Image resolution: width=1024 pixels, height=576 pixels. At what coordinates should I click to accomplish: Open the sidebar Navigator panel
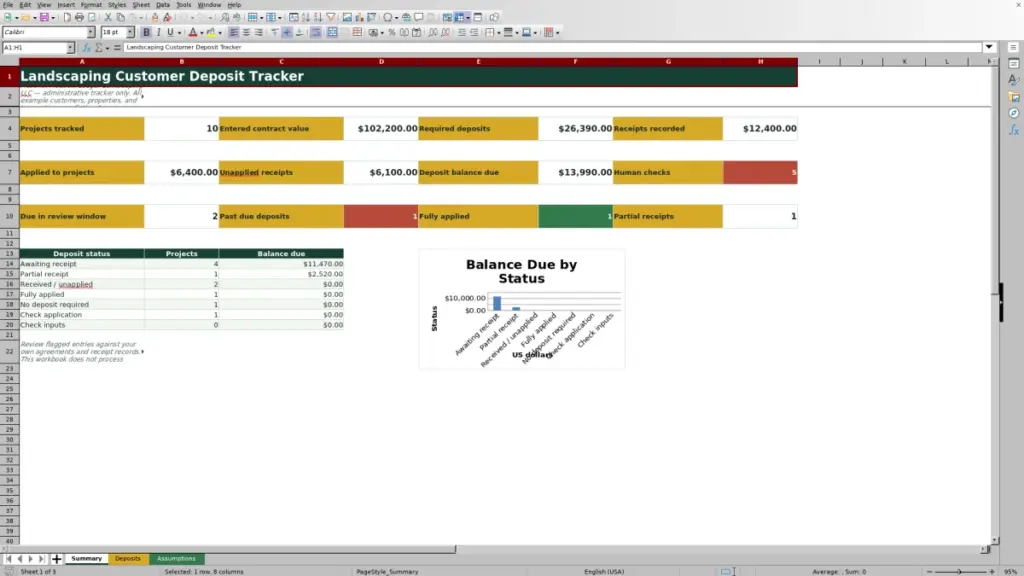(1014, 114)
